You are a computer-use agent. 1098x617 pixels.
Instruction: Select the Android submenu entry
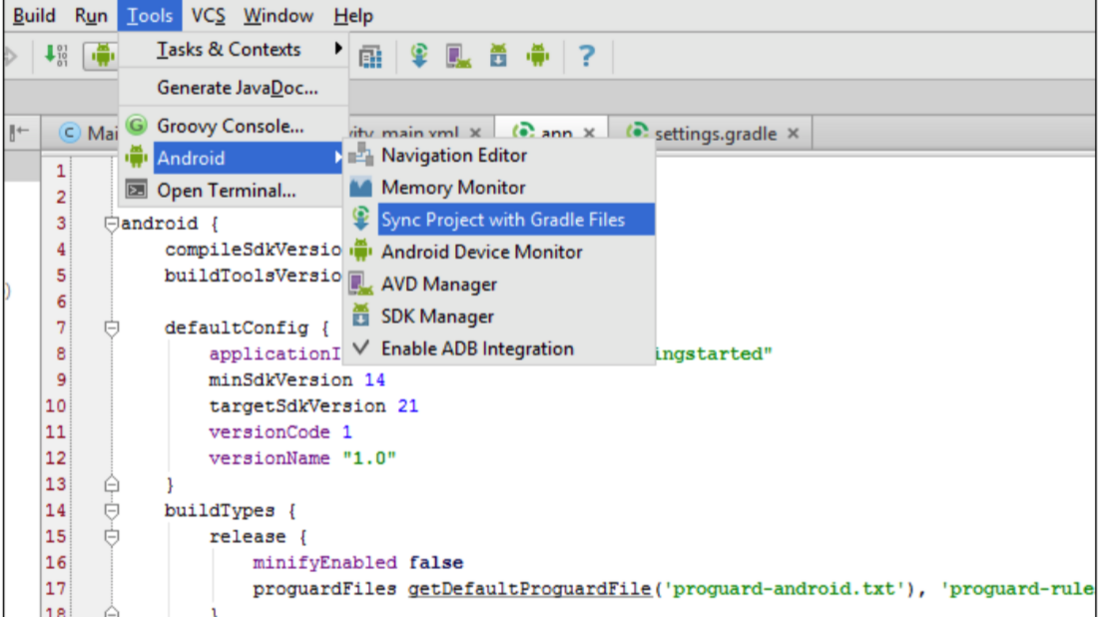click(234, 158)
